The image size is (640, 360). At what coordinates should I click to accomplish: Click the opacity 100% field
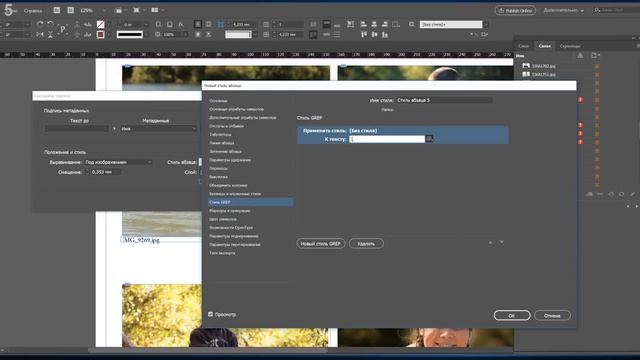[172, 35]
